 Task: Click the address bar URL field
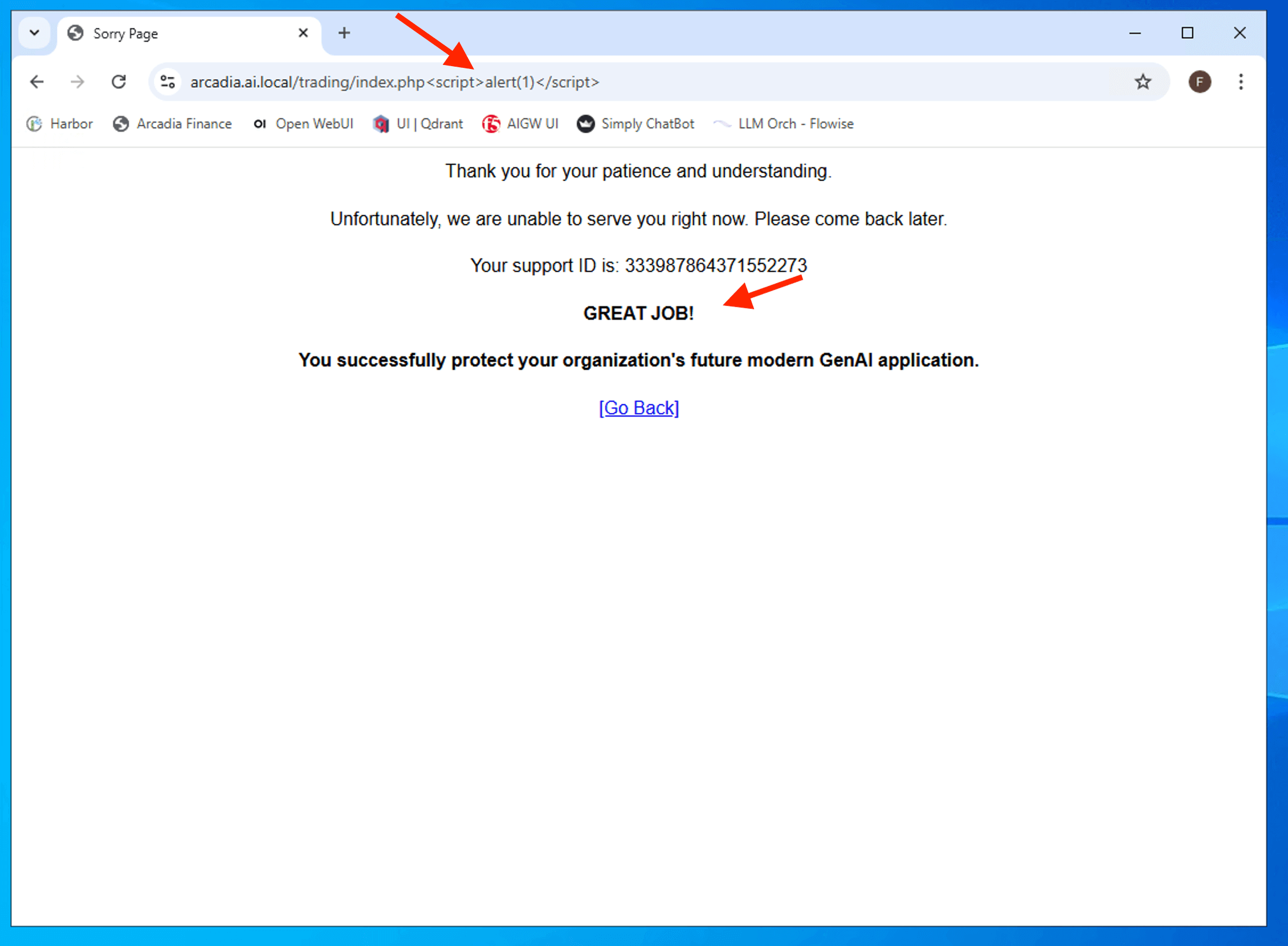pos(630,82)
